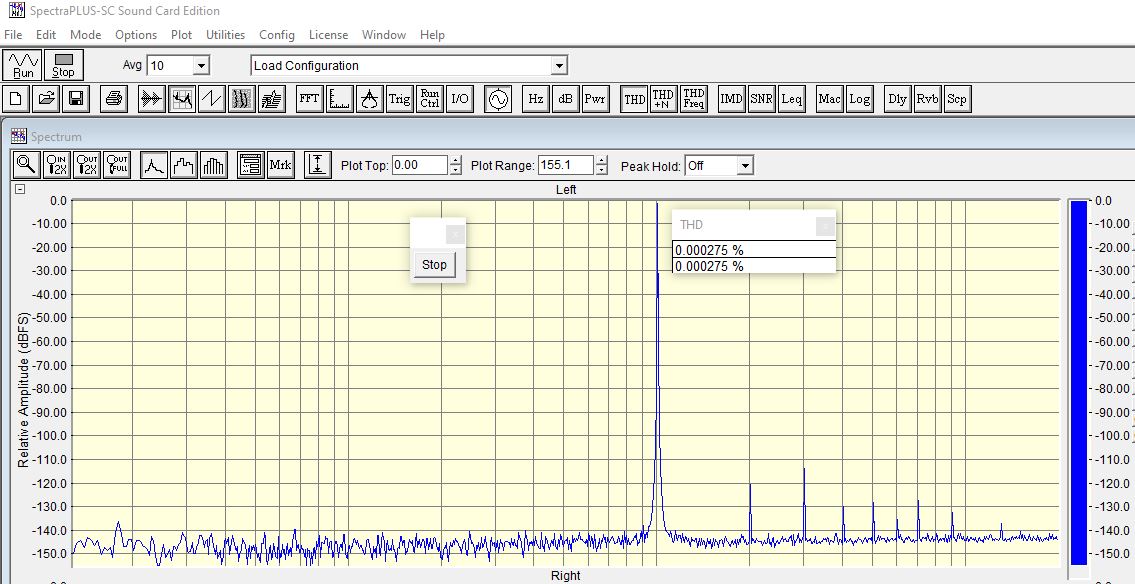Screen dimensions: 1135x584
Task: Click the Plot Range value field
Action: click(566, 165)
